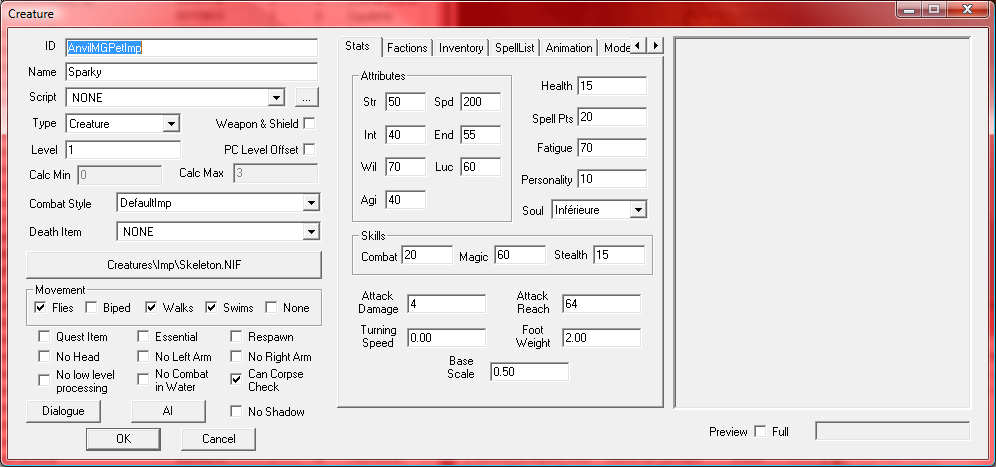996x467 pixels.
Task: Expand the Death Item dropdown
Action: 309,232
